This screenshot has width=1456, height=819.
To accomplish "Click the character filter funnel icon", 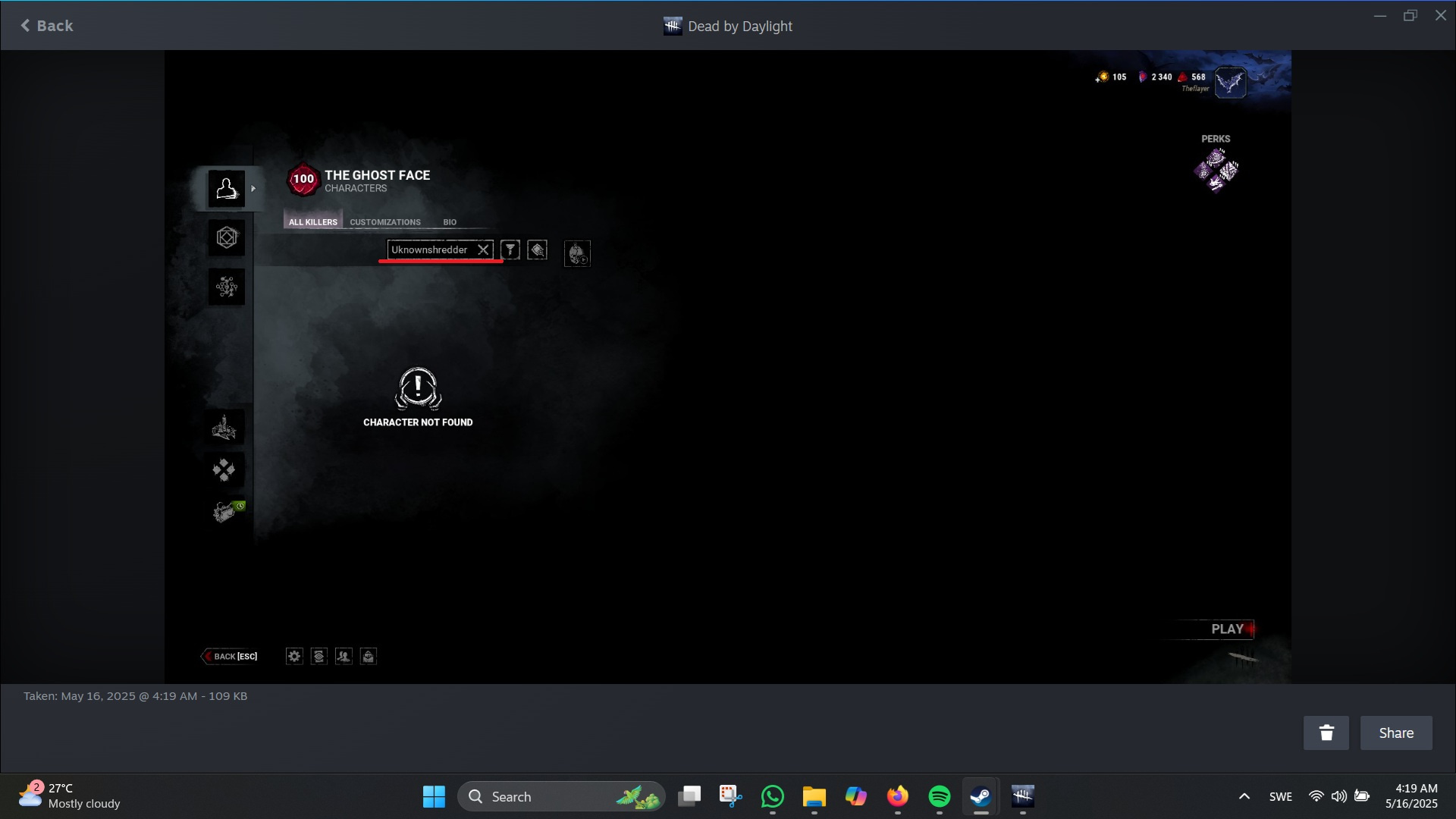I will click(x=510, y=249).
